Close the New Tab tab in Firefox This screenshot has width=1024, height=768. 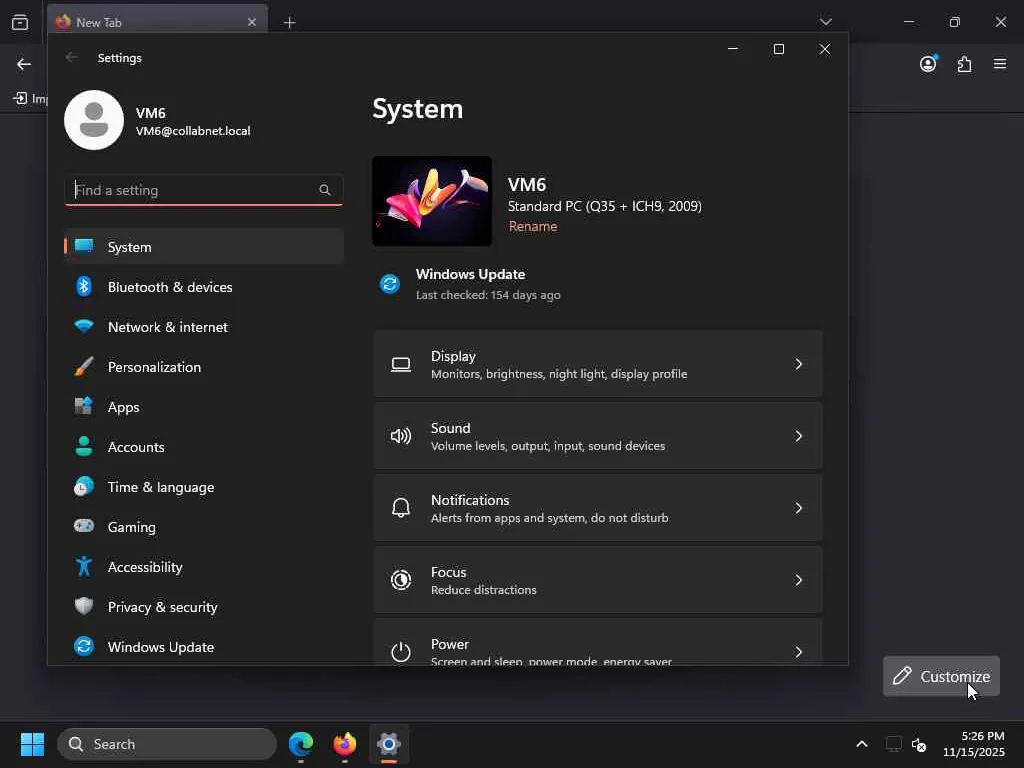[252, 22]
